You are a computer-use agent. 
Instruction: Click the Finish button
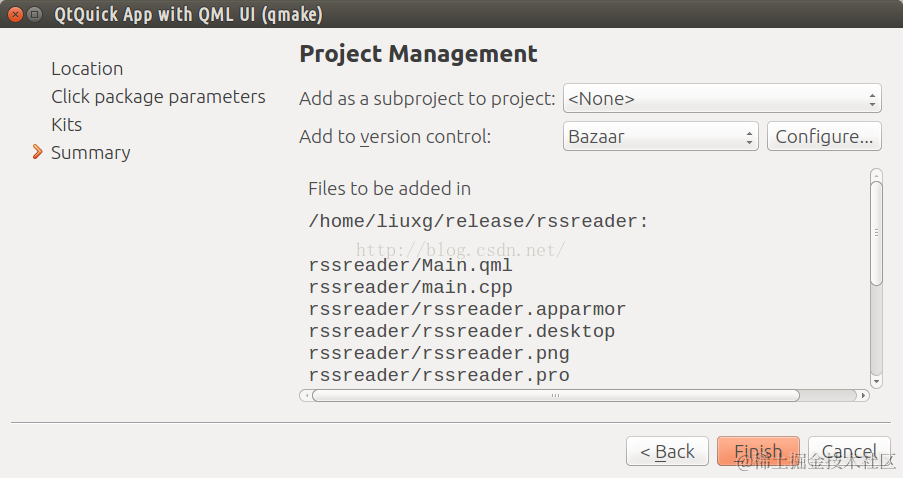click(x=757, y=452)
